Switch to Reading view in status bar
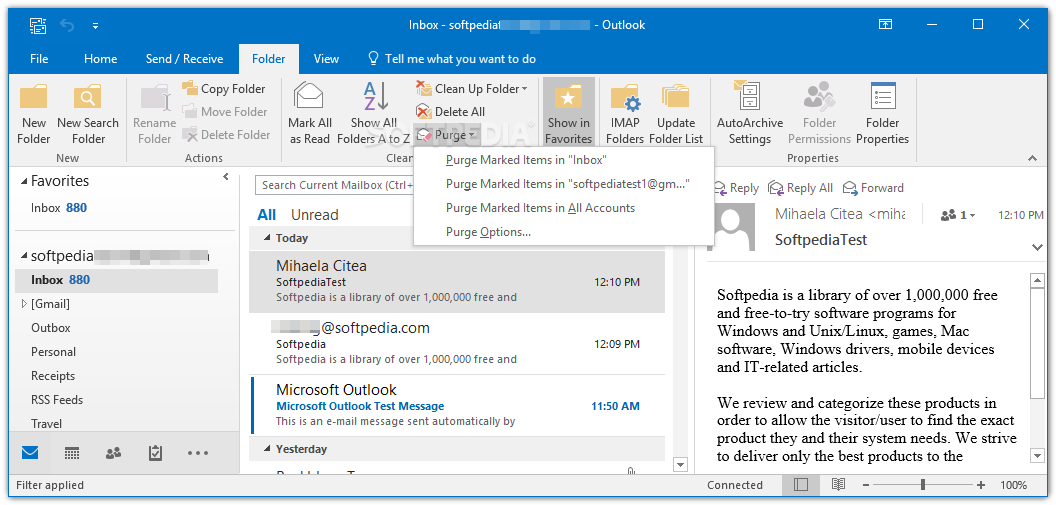This screenshot has width=1056, height=505. click(838, 485)
